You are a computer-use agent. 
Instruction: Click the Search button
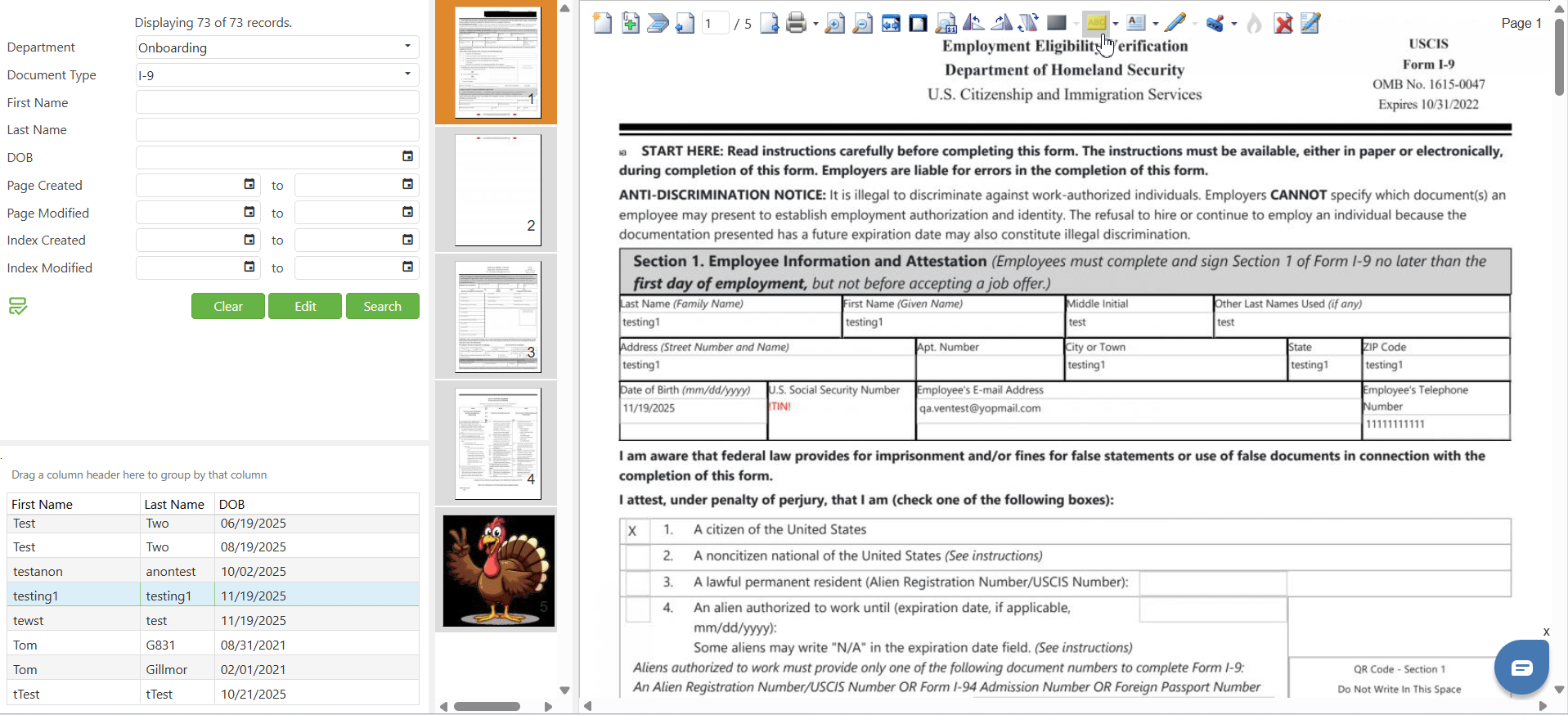click(x=383, y=306)
